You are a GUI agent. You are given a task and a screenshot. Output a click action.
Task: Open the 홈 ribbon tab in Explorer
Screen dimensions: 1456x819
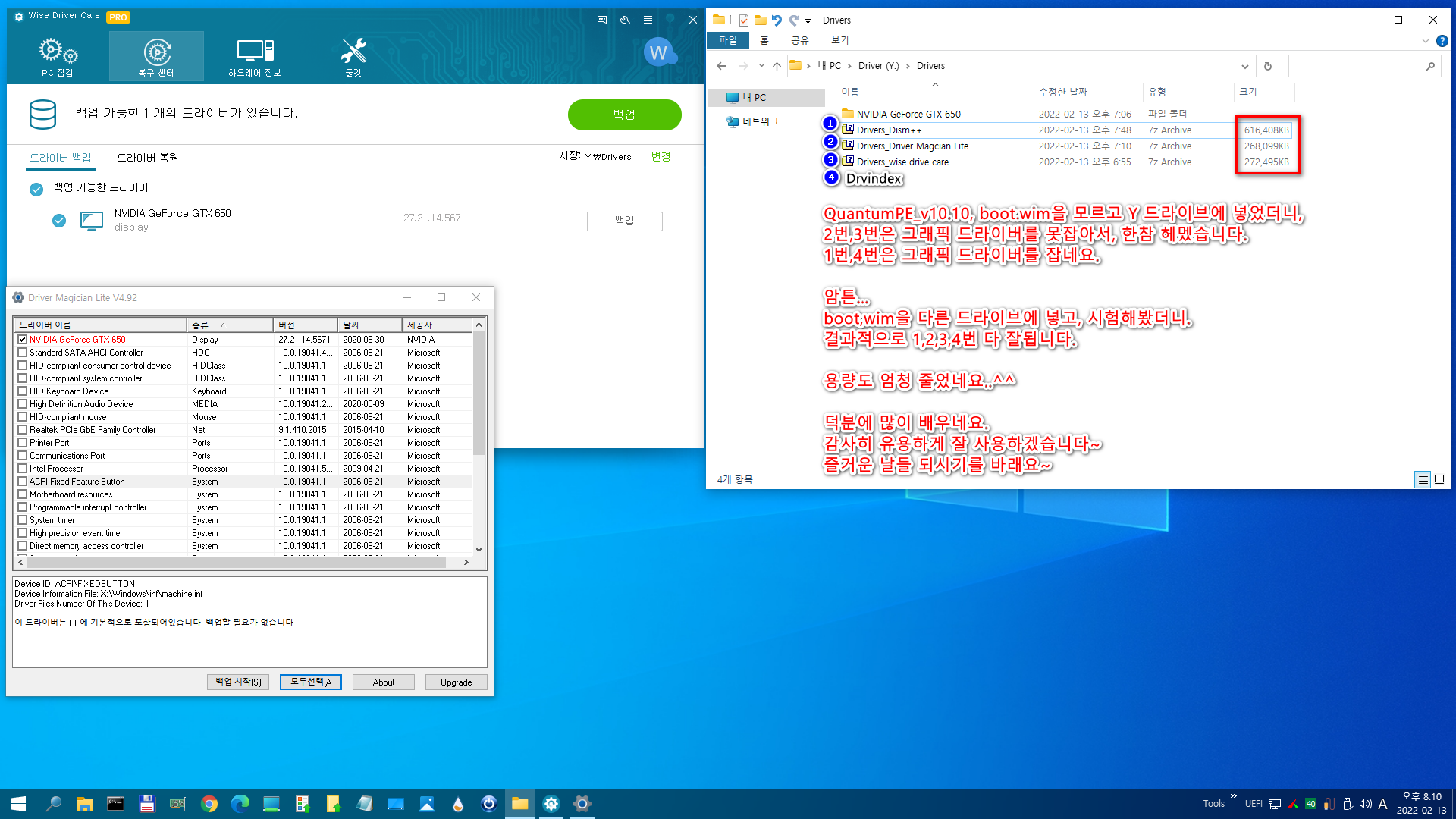click(x=764, y=41)
